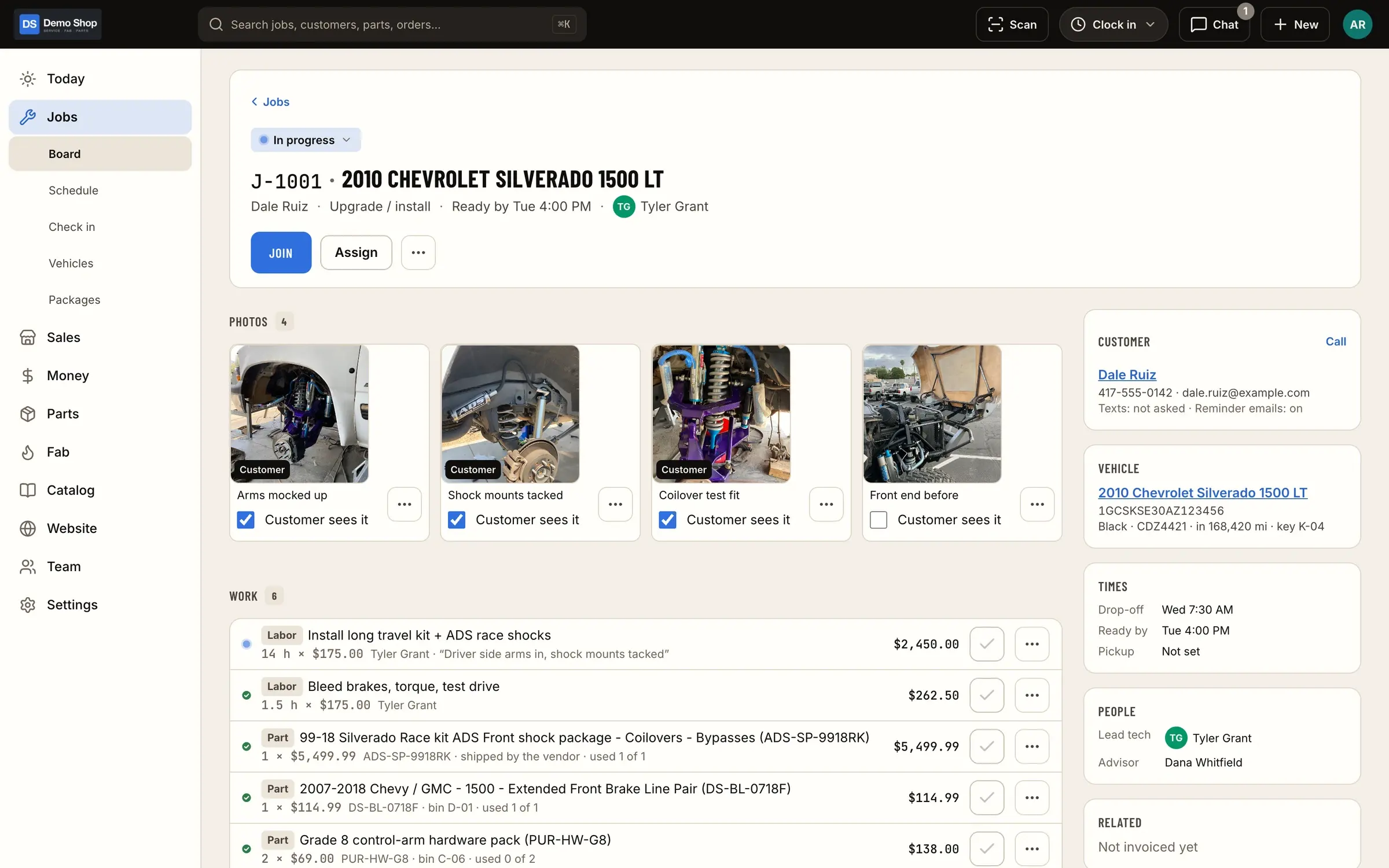Click the Demo Shop logo
The width and height of the screenshot is (1389, 868).
click(58, 24)
